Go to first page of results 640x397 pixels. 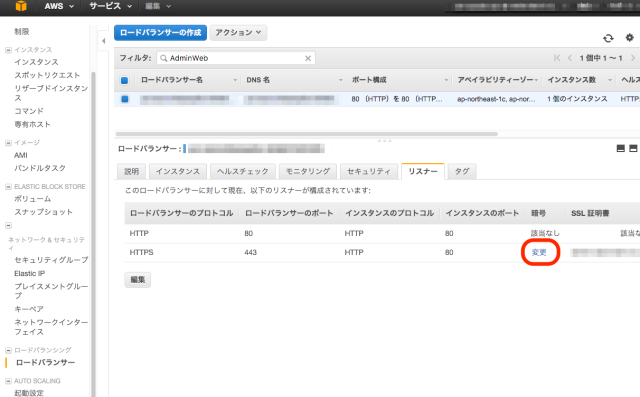(557, 58)
